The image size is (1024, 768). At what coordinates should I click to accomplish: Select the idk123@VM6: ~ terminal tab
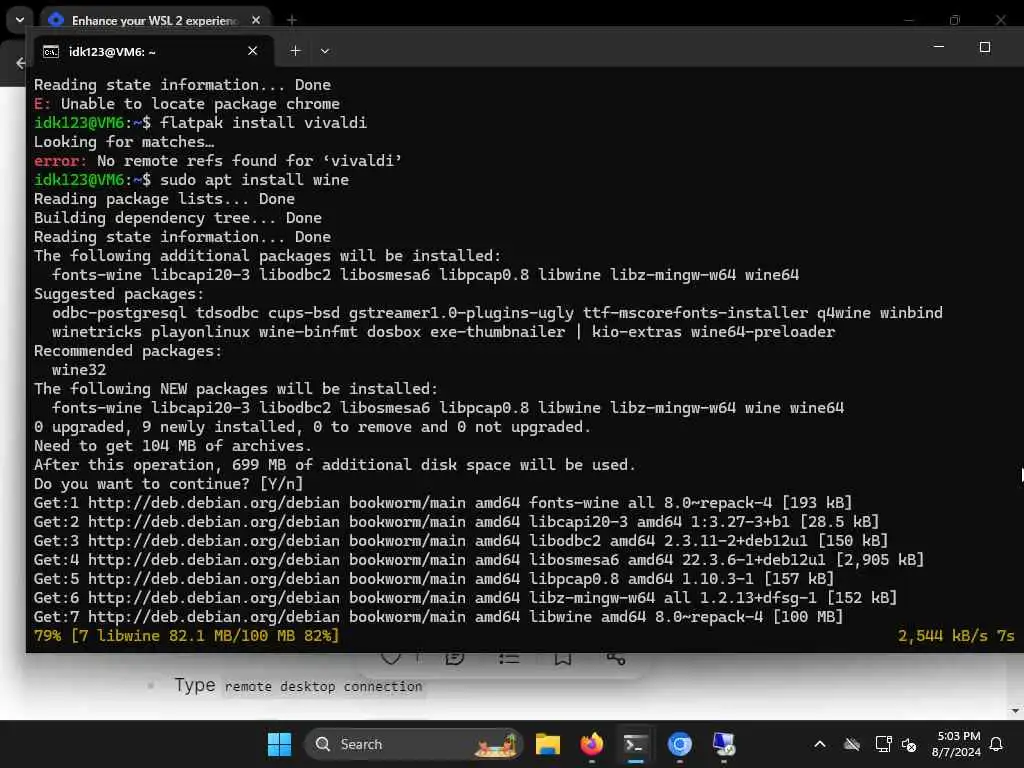pyautogui.click(x=151, y=51)
